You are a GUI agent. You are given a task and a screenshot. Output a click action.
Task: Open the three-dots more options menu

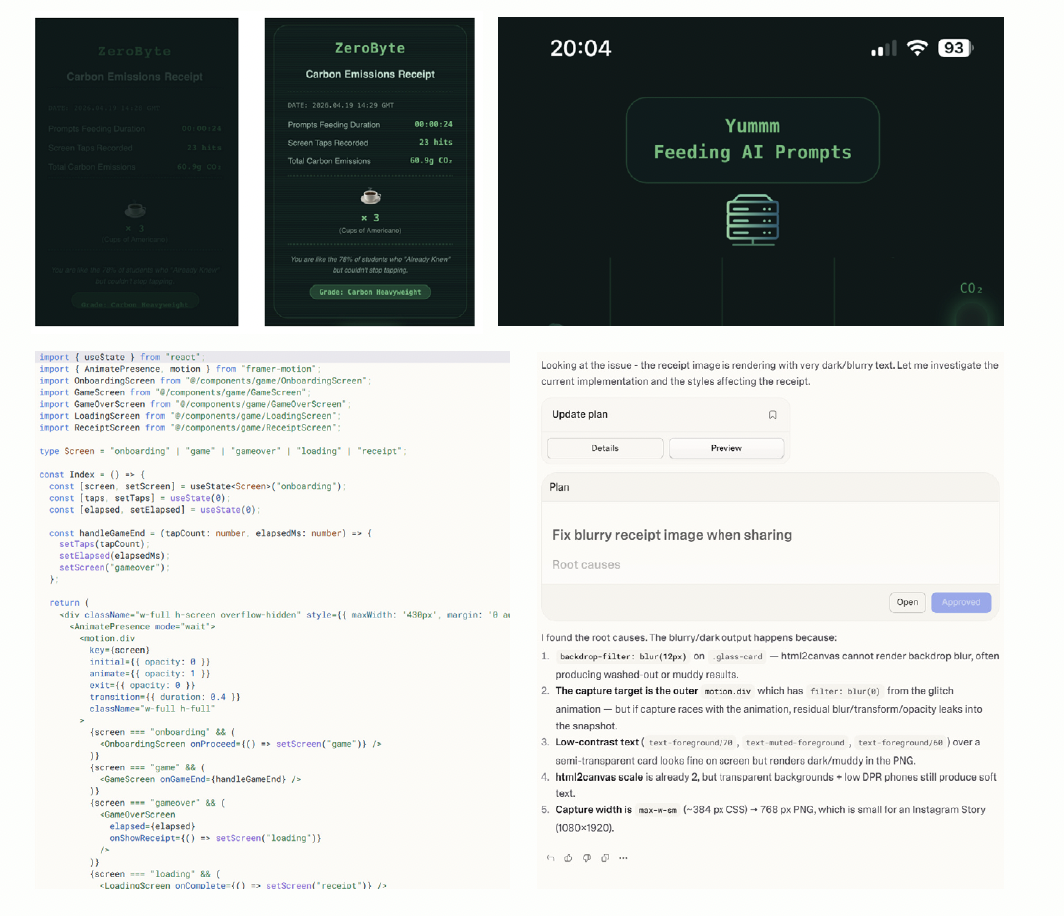click(x=623, y=858)
